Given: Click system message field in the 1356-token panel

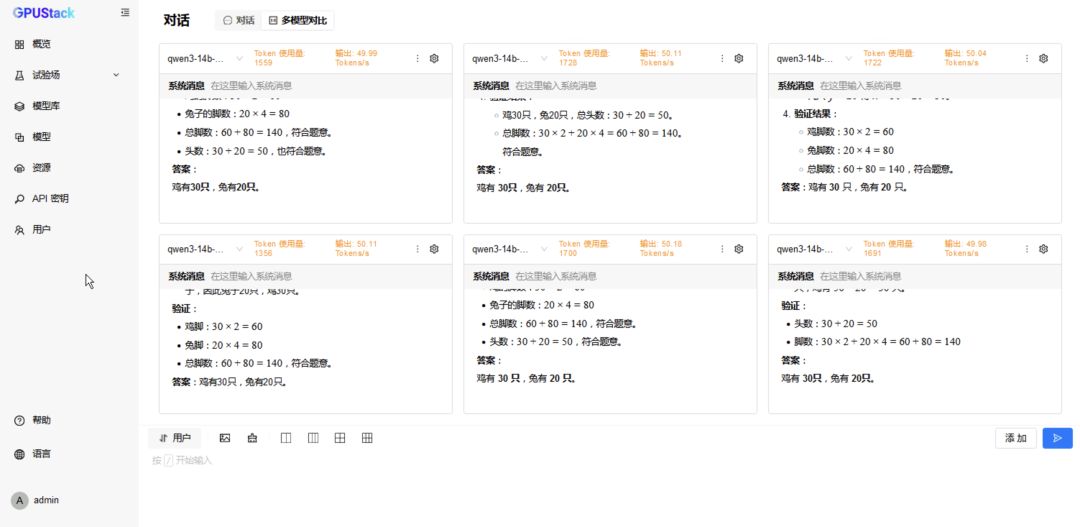Looking at the screenshot, I should [306, 276].
